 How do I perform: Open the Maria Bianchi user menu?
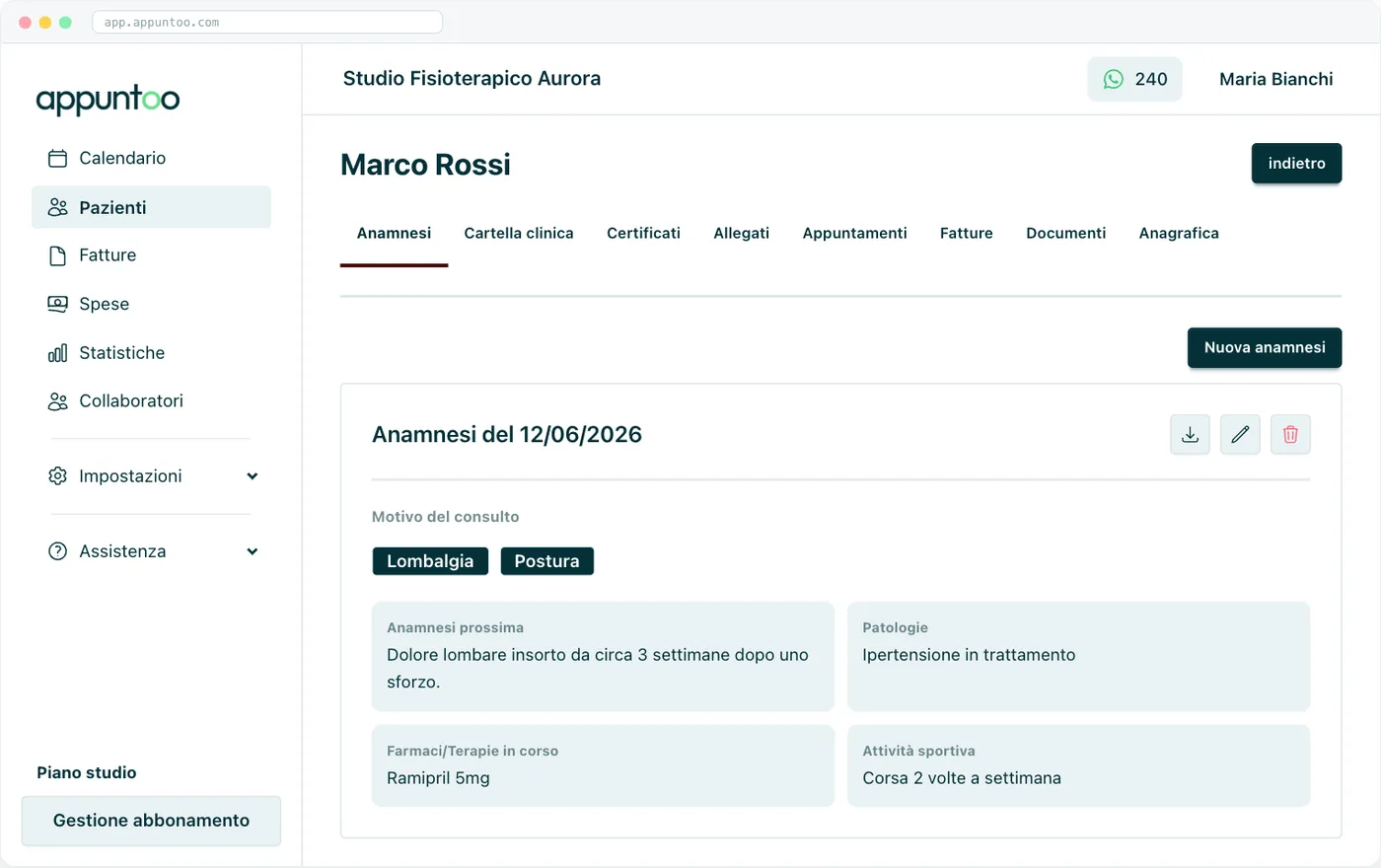click(x=1275, y=79)
